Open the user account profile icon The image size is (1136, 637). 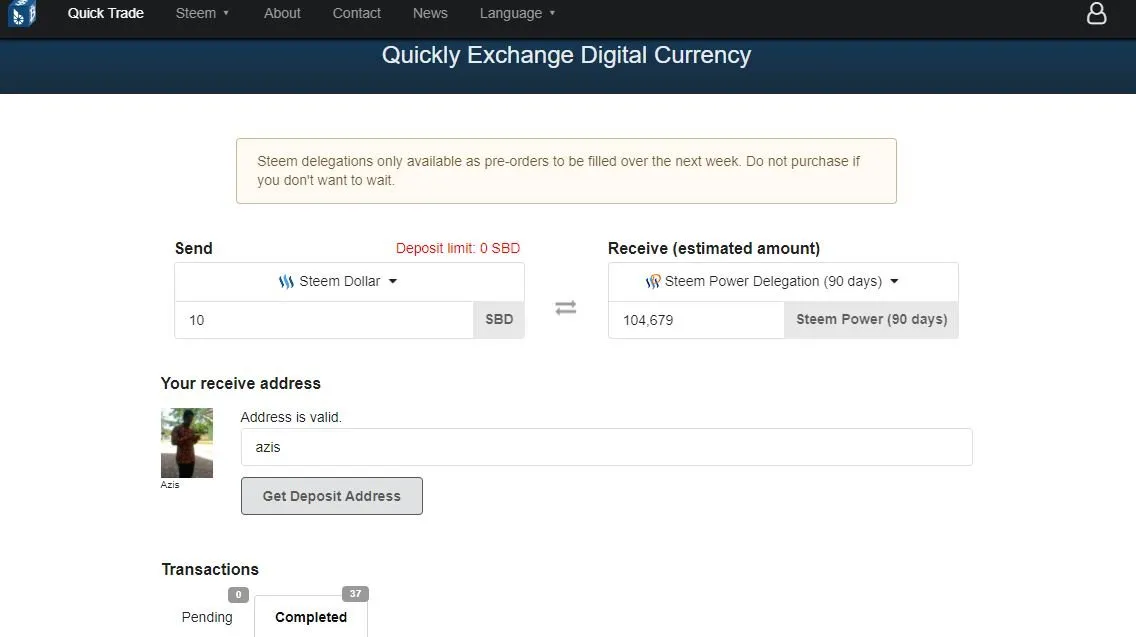[1096, 13]
